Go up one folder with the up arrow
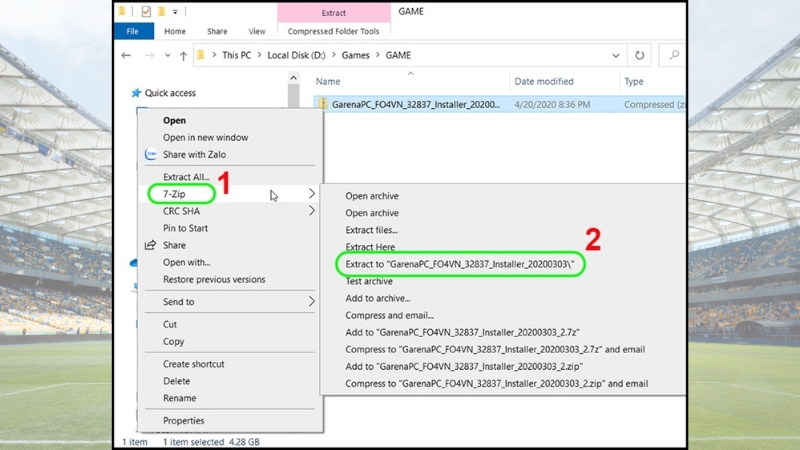 [x=182, y=55]
